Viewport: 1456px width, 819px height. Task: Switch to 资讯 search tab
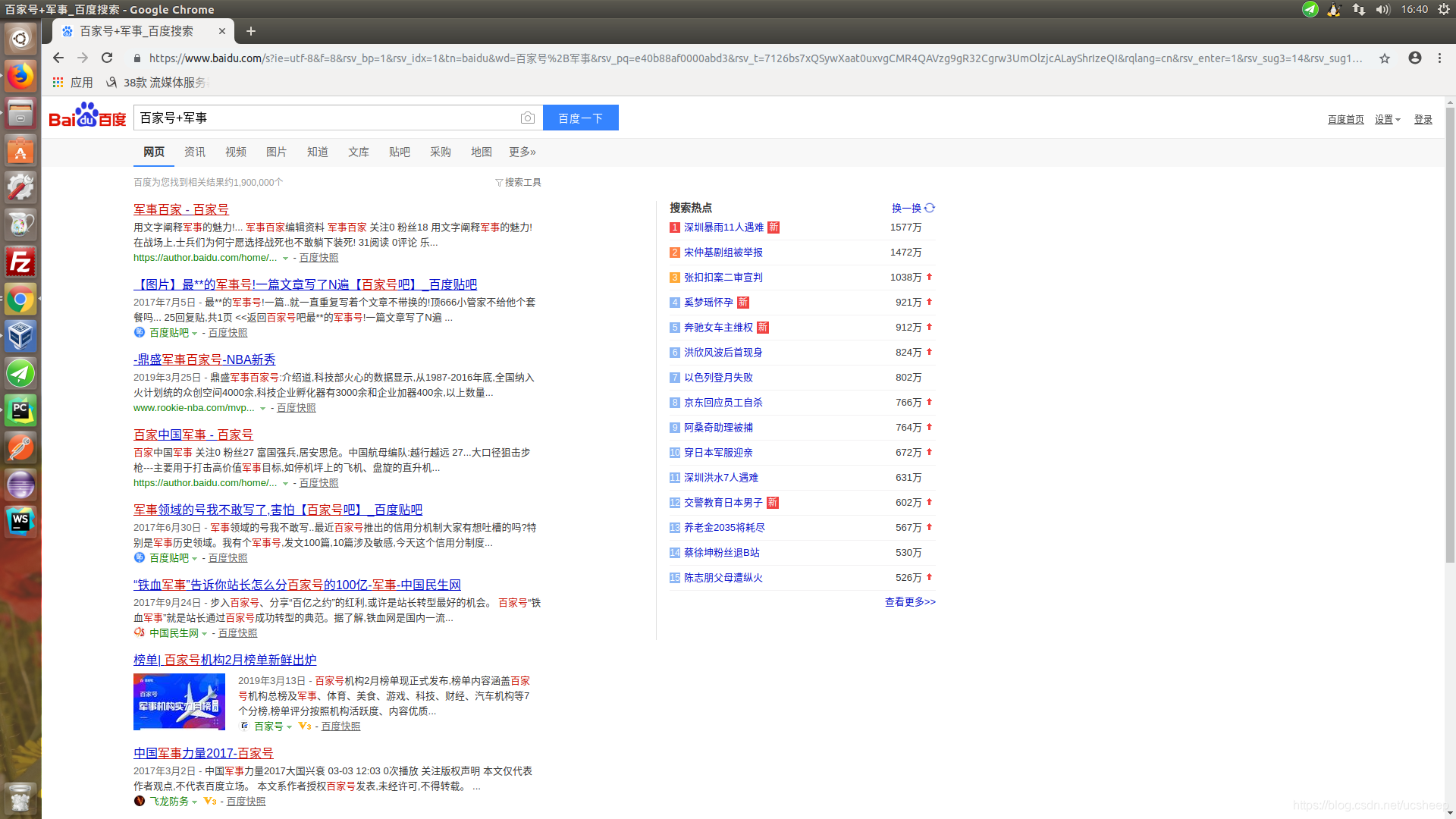(x=195, y=152)
